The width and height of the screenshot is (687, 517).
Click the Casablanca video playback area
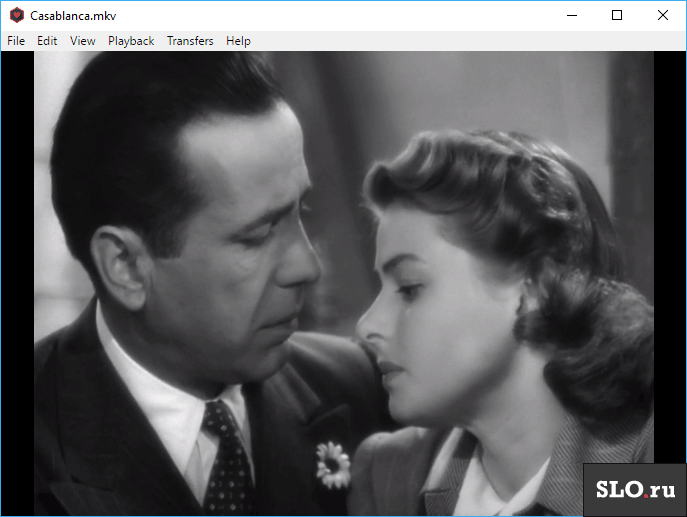coord(344,283)
